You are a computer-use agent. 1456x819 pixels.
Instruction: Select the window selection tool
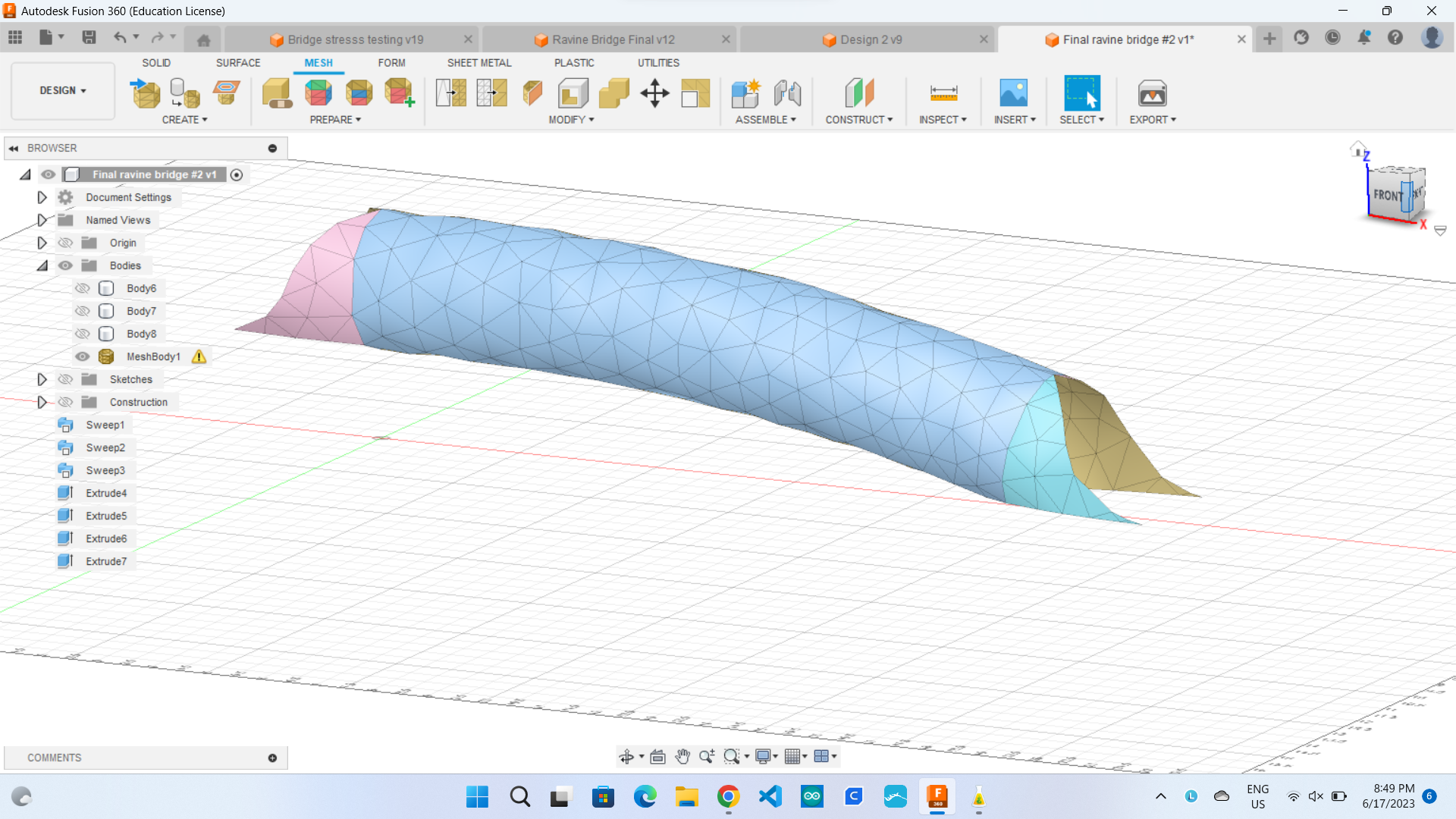(x=1081, y=93)
